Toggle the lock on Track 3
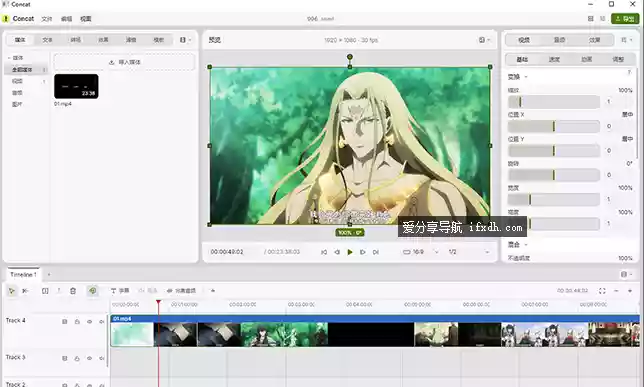The width and height of the screenshot is (644, 387). [x=77, y=358]
